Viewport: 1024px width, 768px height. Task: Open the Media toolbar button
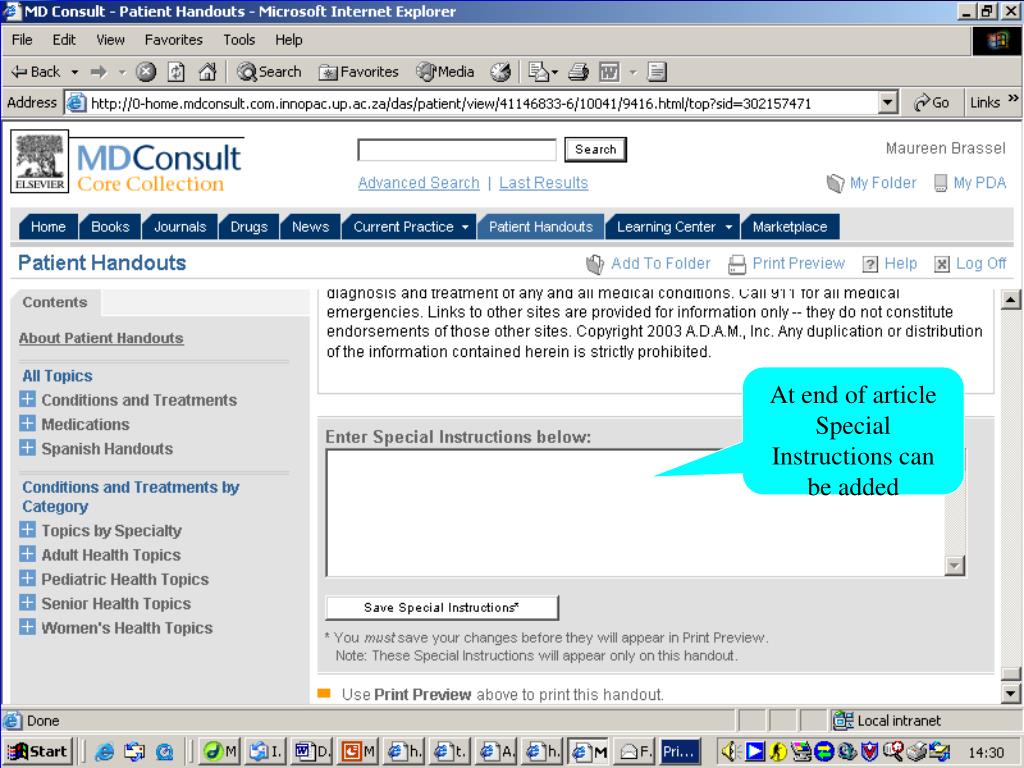click(x=445, y=72)
